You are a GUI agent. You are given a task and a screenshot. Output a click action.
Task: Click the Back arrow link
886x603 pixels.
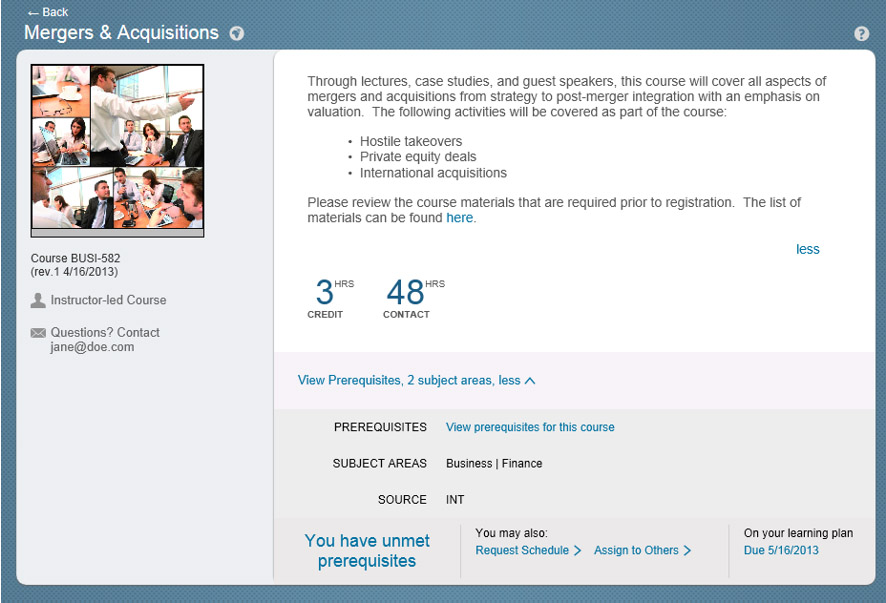(x=47, y=12)
